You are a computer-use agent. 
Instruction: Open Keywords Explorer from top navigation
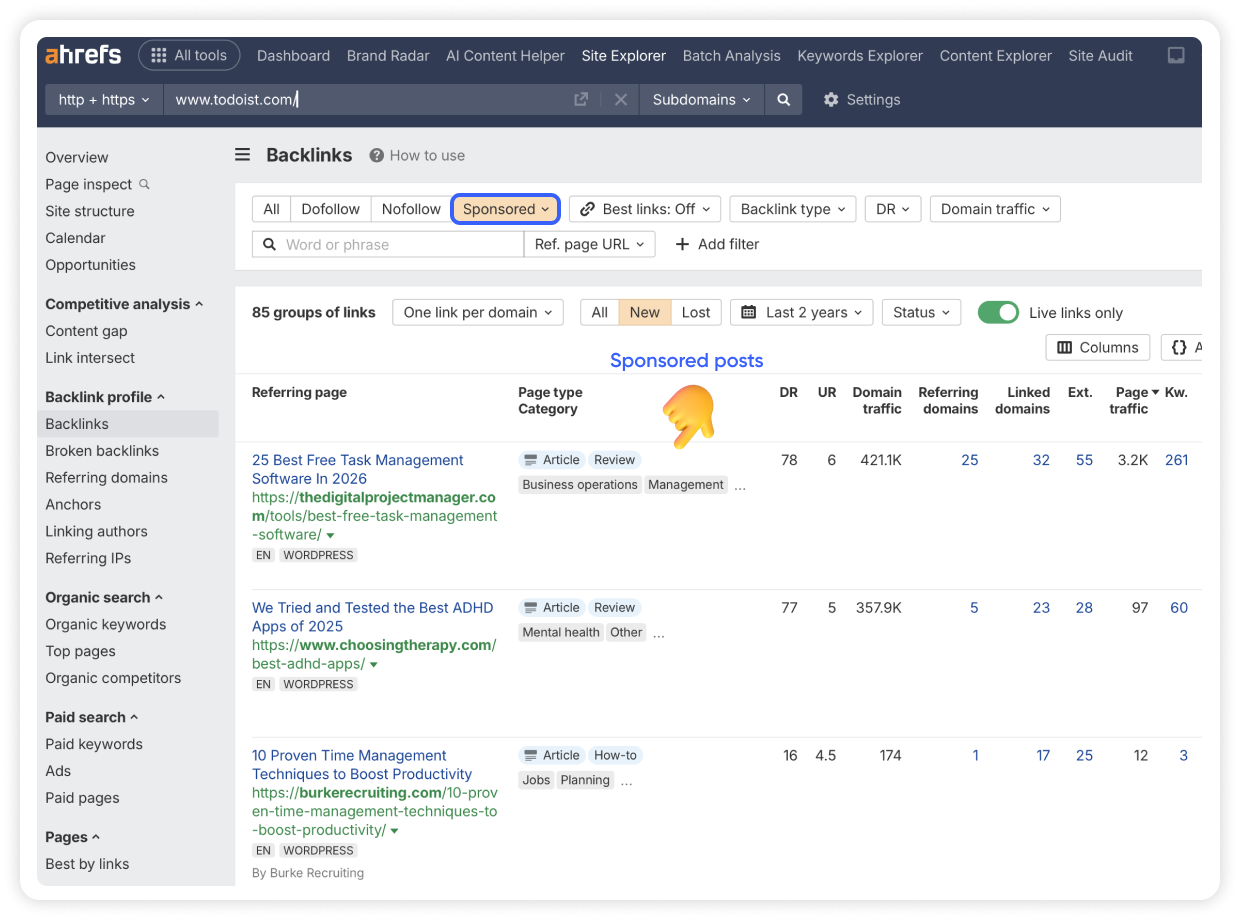pos(859,56)
